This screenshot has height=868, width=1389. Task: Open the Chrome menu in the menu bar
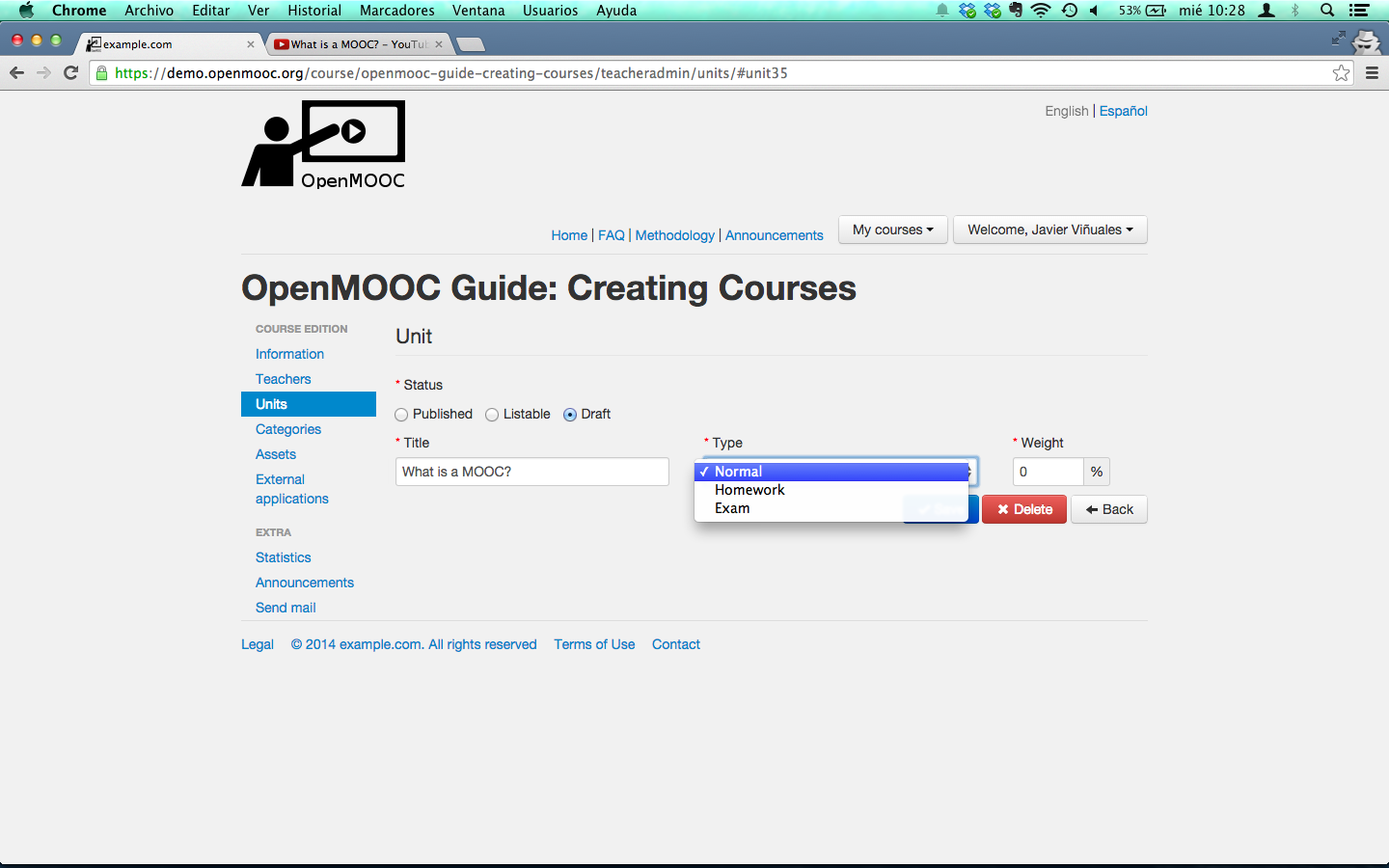(x=79, y=11)
